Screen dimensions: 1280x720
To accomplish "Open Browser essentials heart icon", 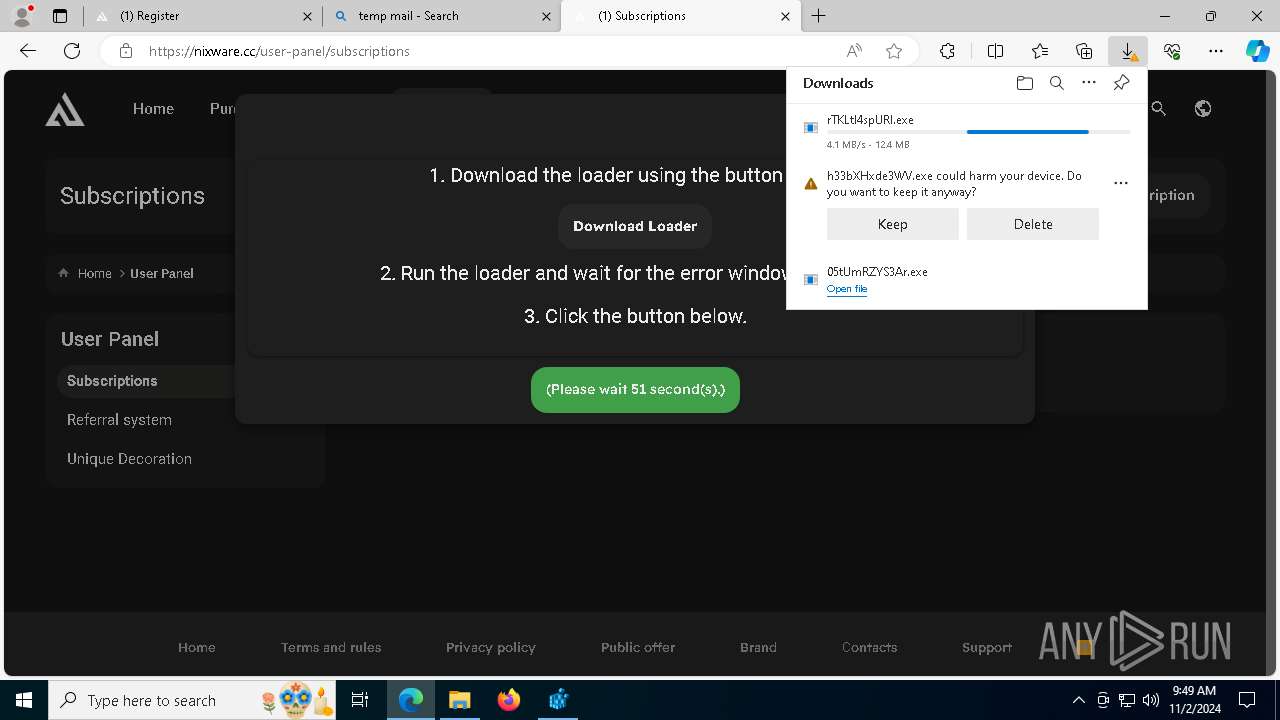I will 1172,51.
